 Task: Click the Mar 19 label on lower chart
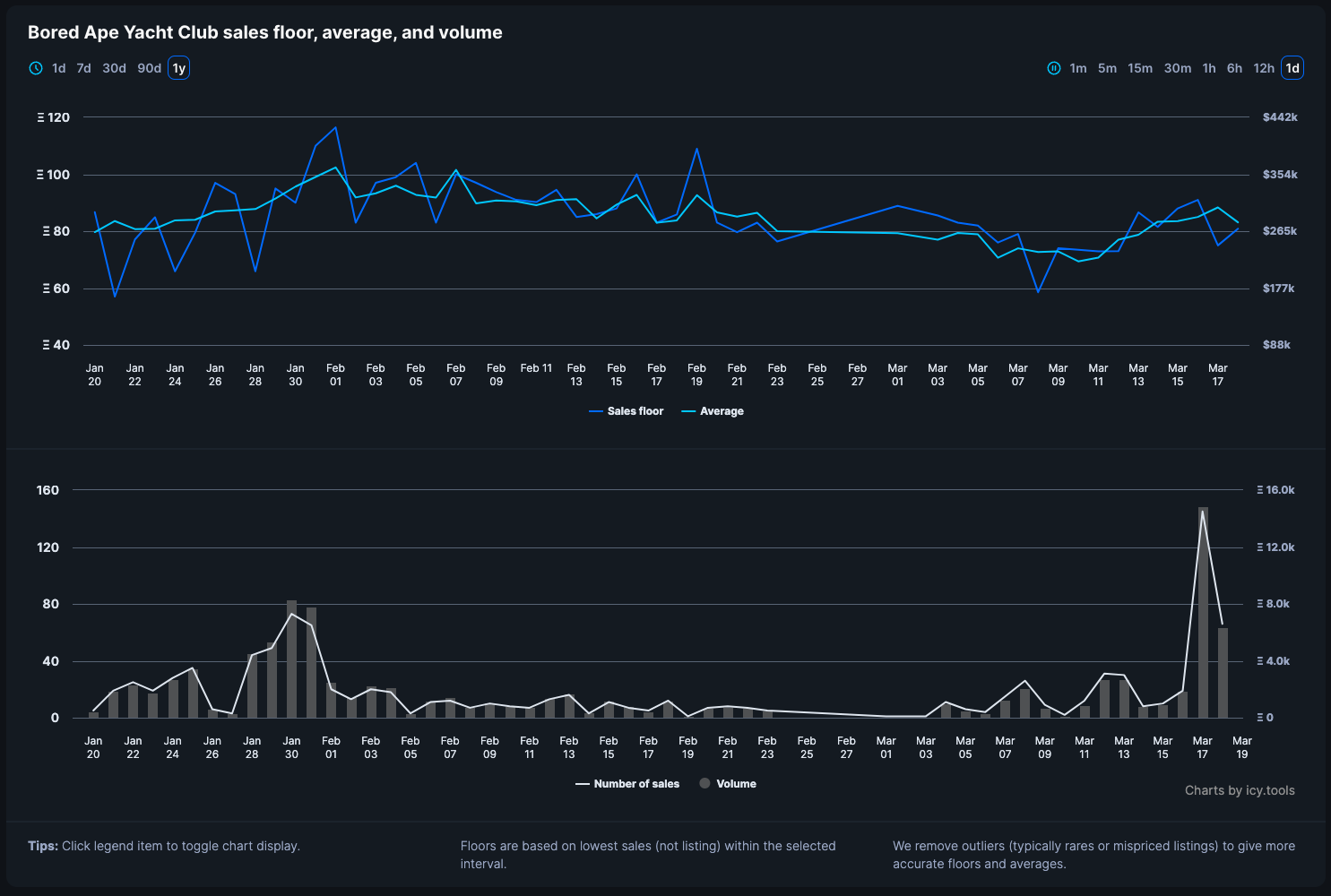[x=1242, y=747]
